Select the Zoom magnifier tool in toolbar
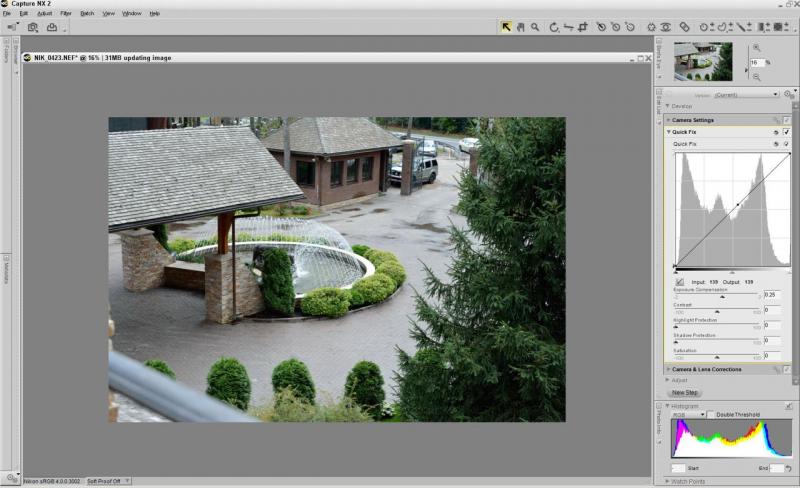Viewport: 800px width, 488px height. 535,27
